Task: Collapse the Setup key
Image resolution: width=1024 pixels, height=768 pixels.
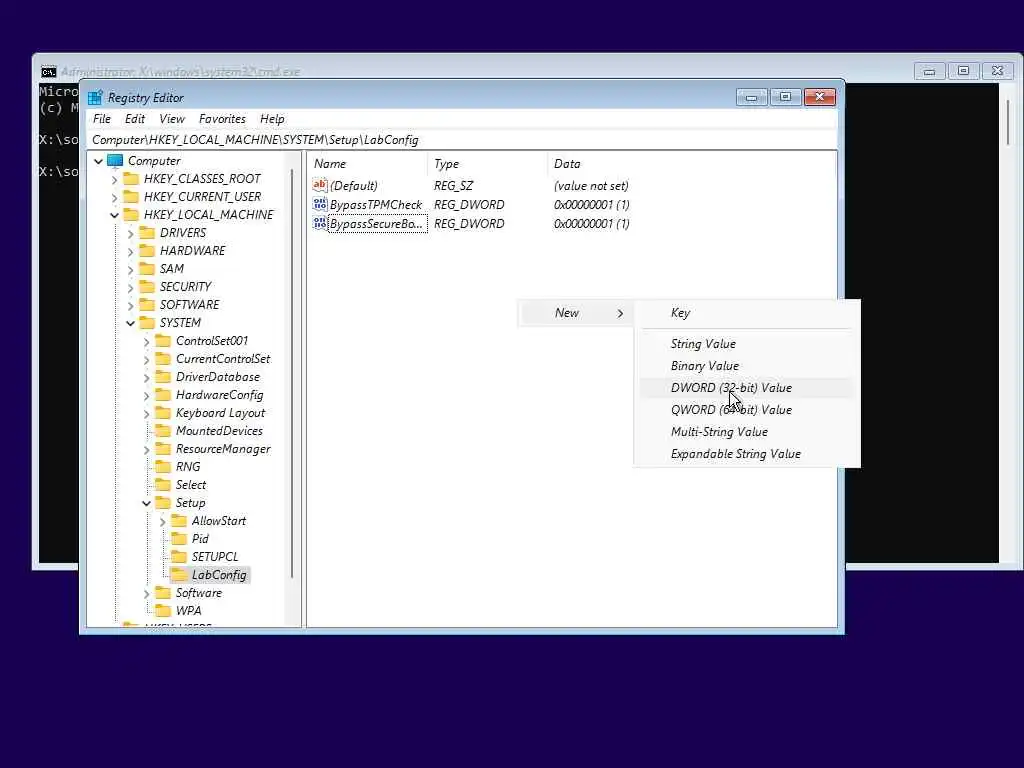Action: pyautogui.click(x=146, y=503)
